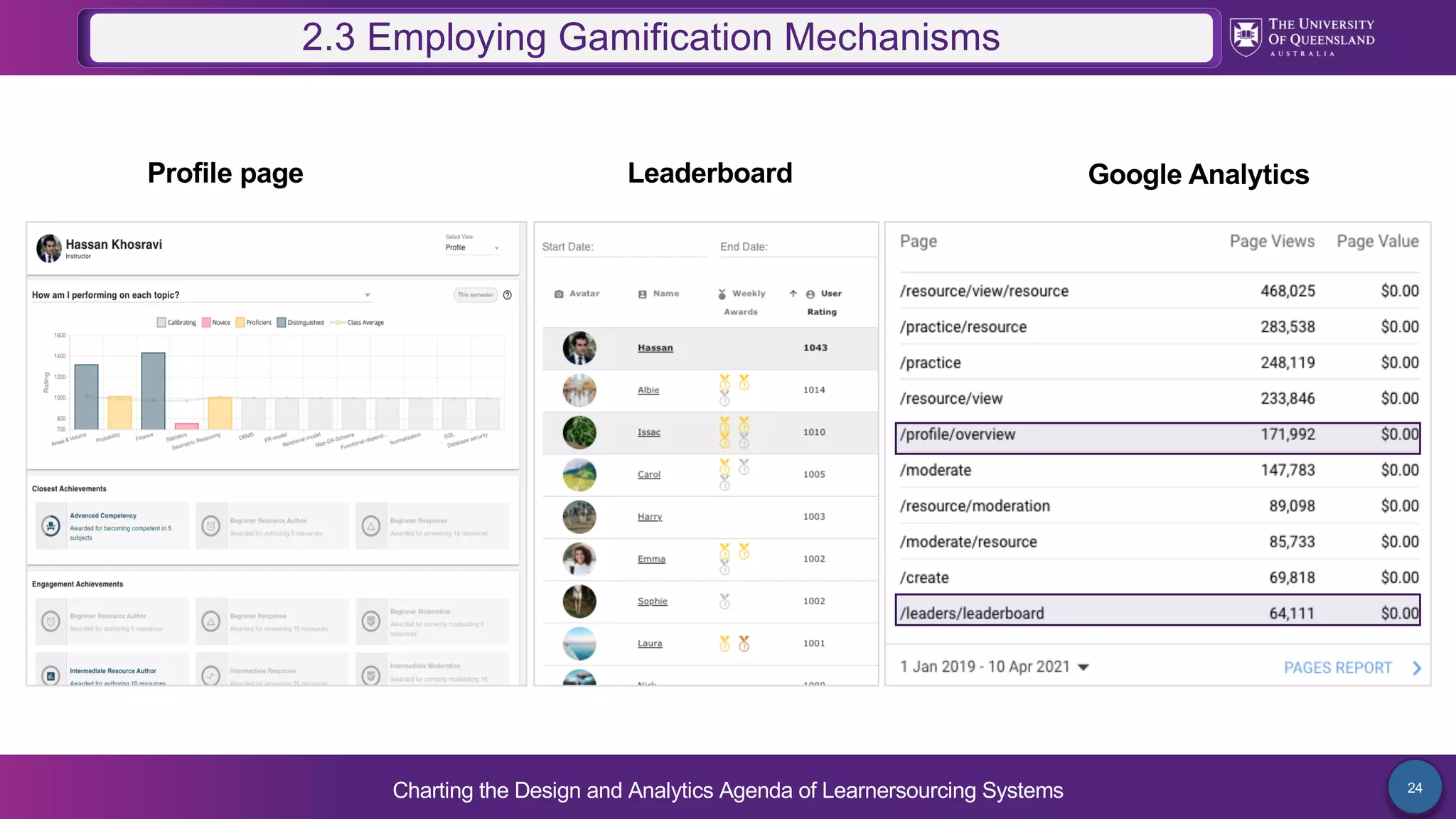This screenshot has width=1456, height=819.
Task: Open Issac's leaderboard profile link
Action: click(x=649, y=432)
